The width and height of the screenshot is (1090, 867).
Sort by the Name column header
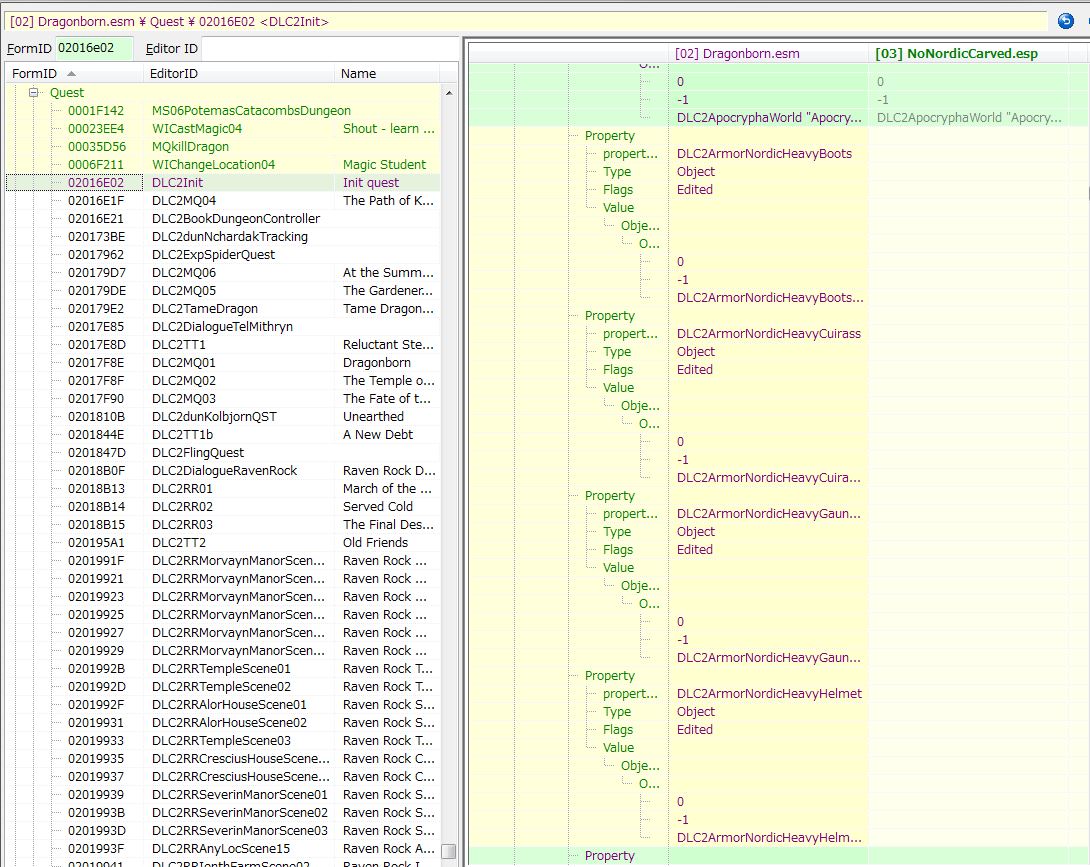[387, 73]
